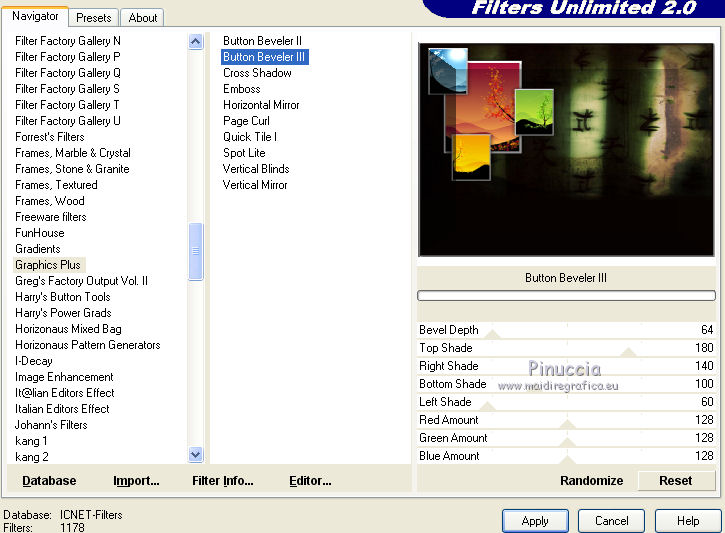Grab the category list scrollbar thumb

tap(196, 251)
